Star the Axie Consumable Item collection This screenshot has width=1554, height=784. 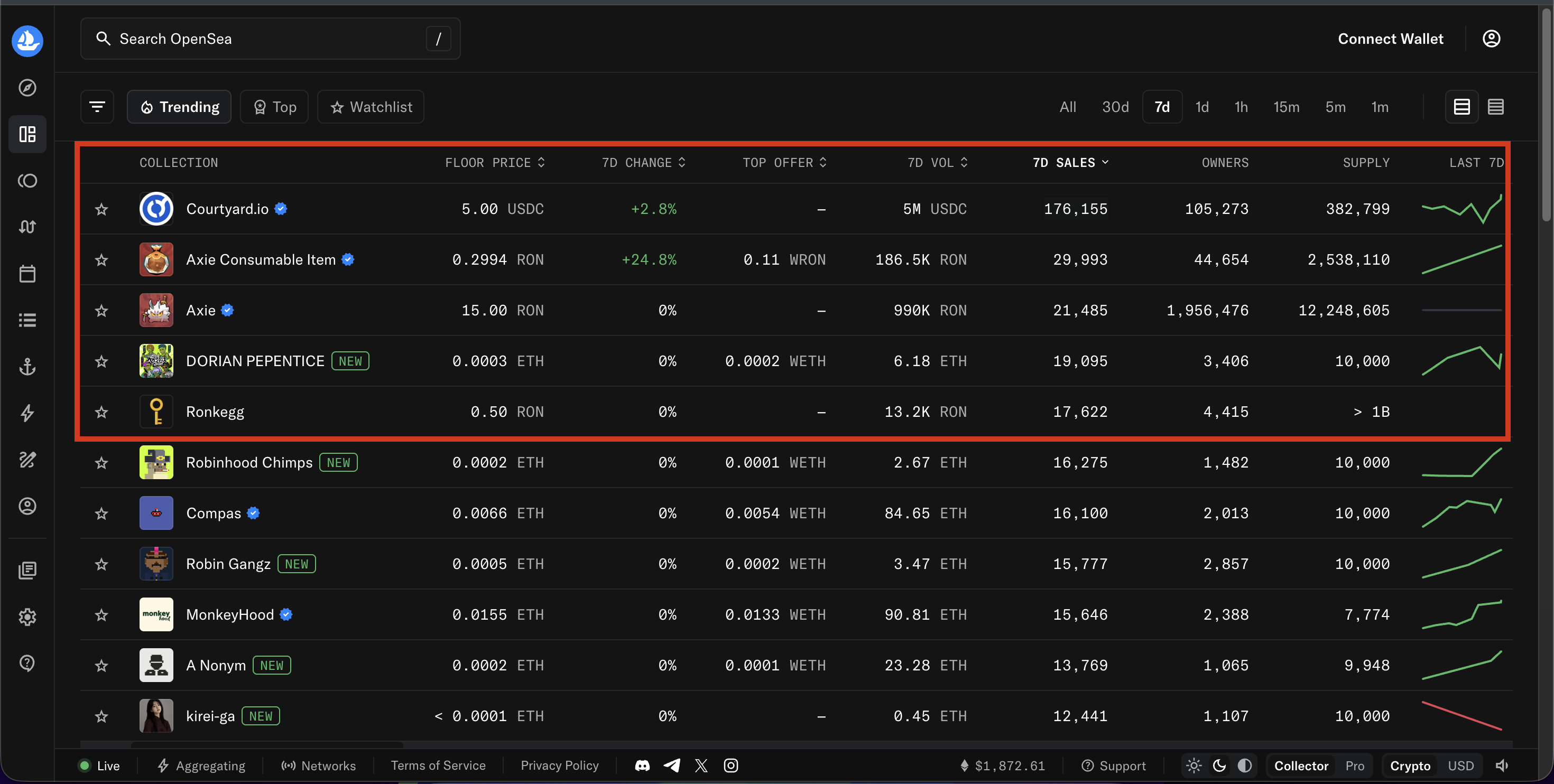[101, 259]
